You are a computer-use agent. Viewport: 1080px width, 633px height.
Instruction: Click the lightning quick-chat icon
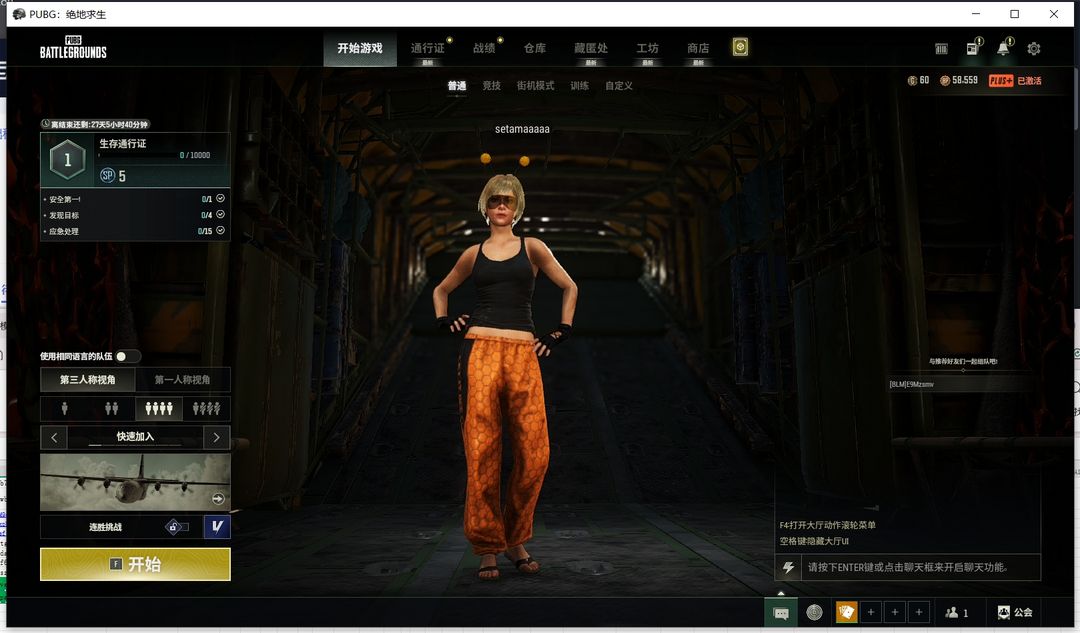click(788, 567)
